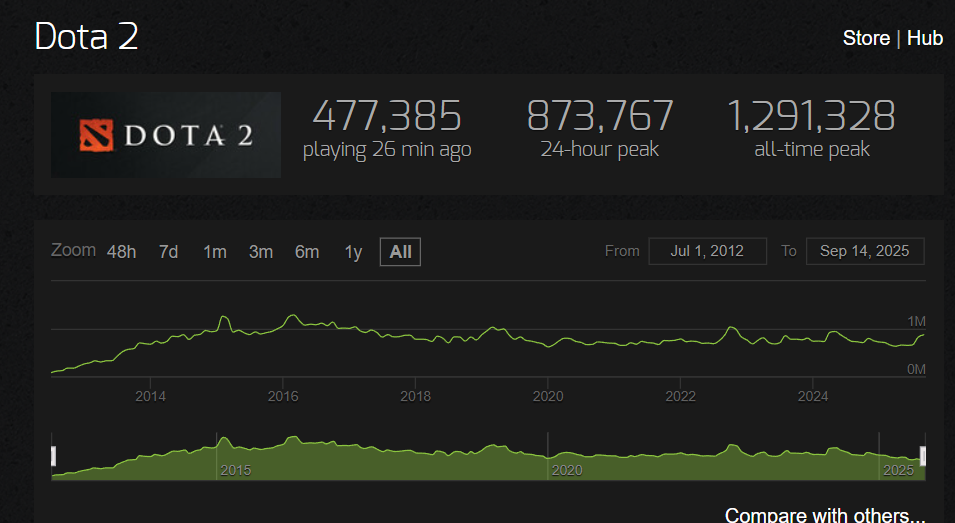Click the 873,767 24-hour peak figure
Image resolution: width=955 pixels, height=523 pixels.
[x=600, y=116]
